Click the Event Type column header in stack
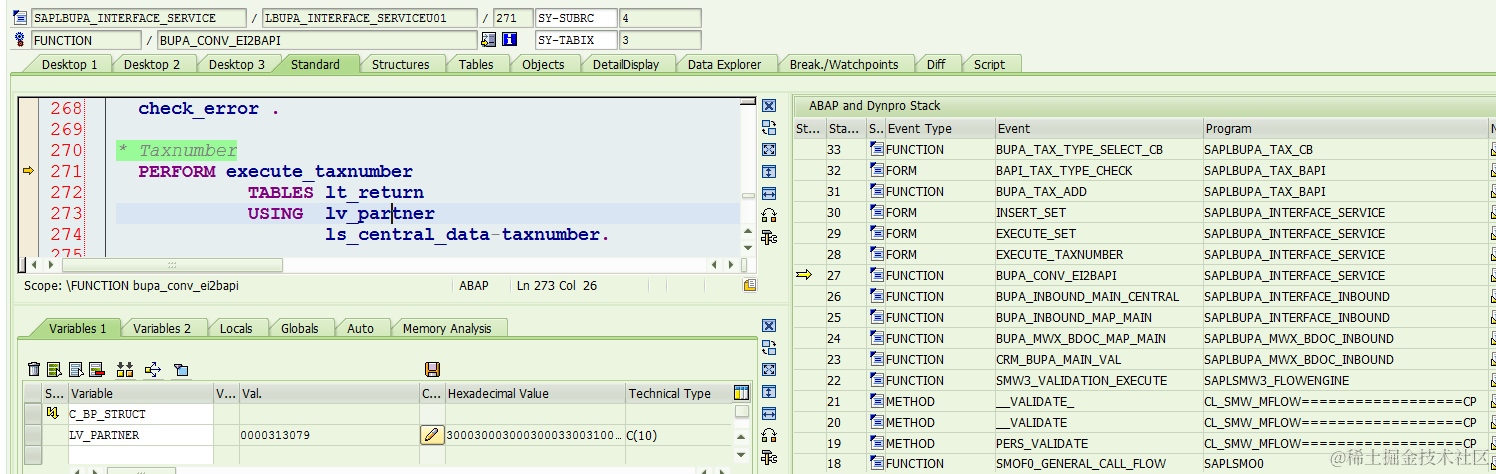 (x=939, y=128)
